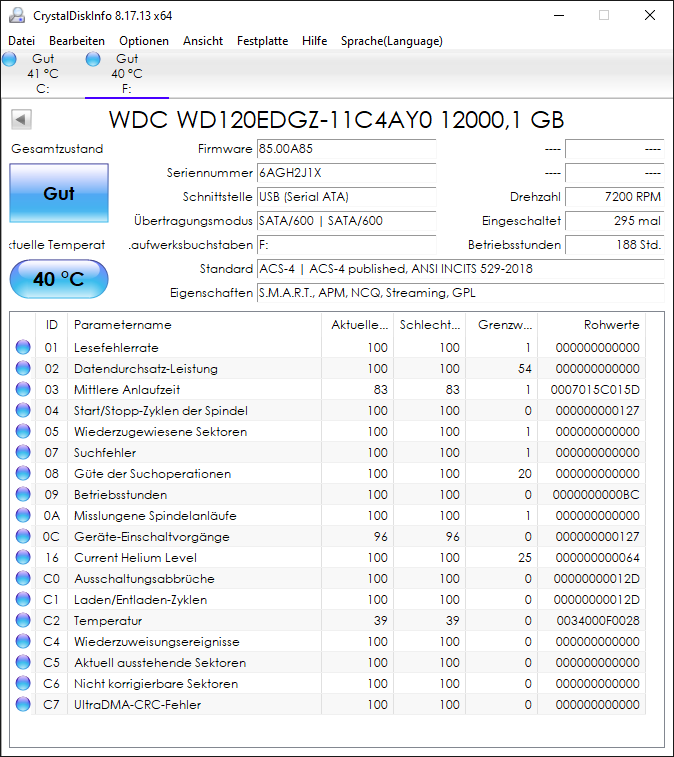Click status orb in Wiederzuweisungsereignisse row
Image resolution: width=674 pixels, height=757 pixels.
pos(23,641)
